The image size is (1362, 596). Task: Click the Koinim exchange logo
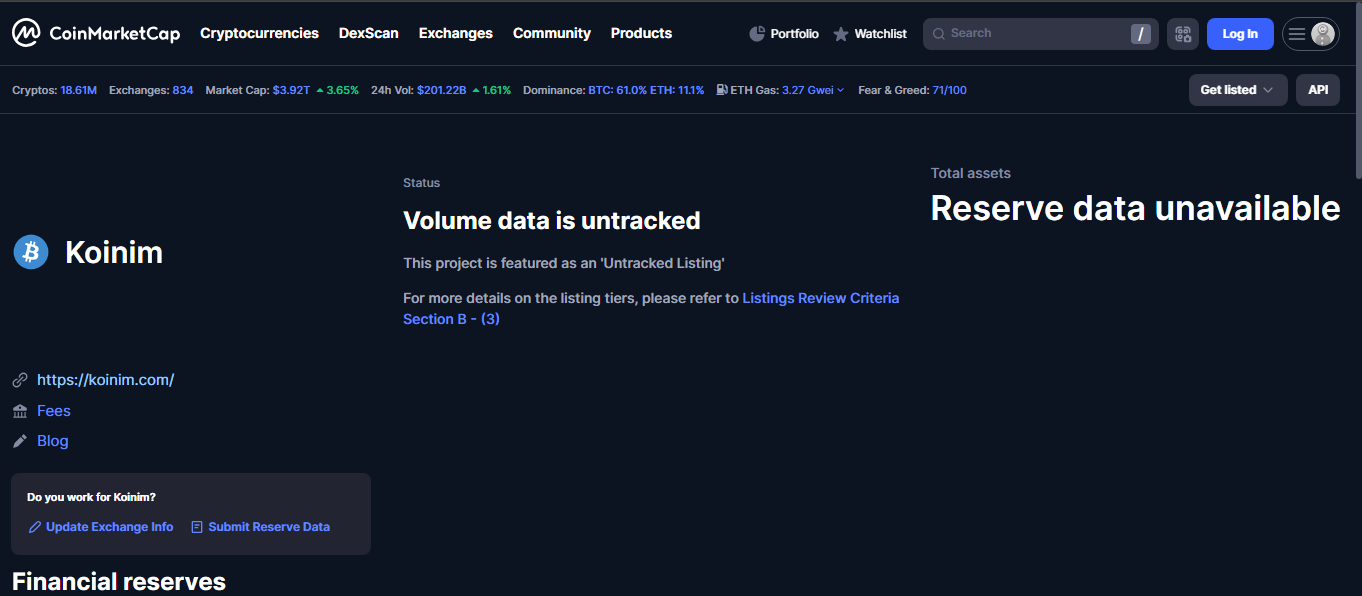pyautogui.click(x=31, y=252)
